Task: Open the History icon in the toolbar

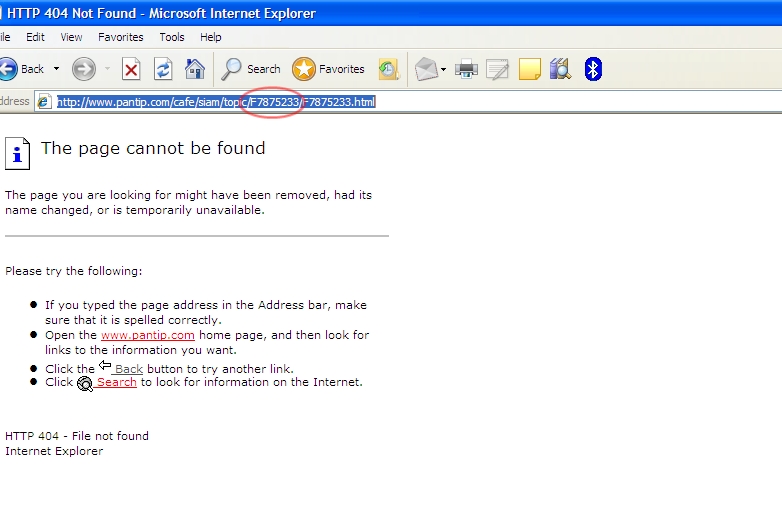Action: tap(389, 69)
